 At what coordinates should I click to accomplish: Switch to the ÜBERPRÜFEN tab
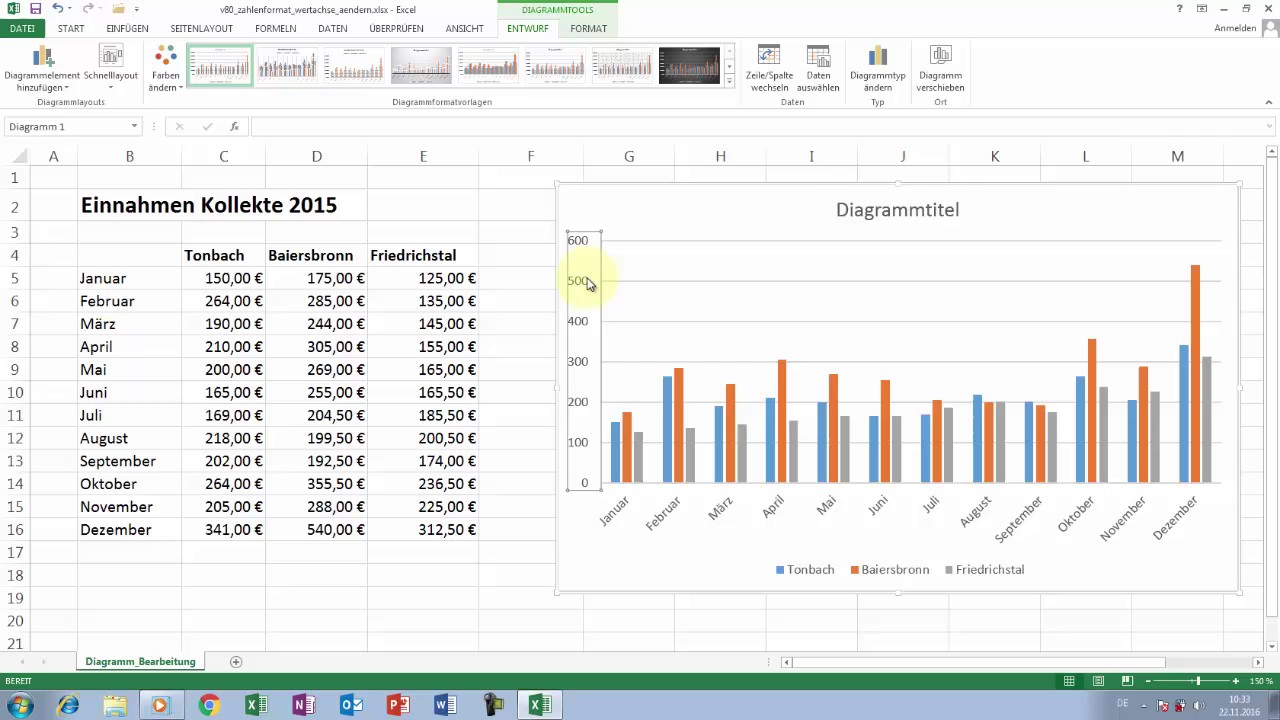[396, 29]
